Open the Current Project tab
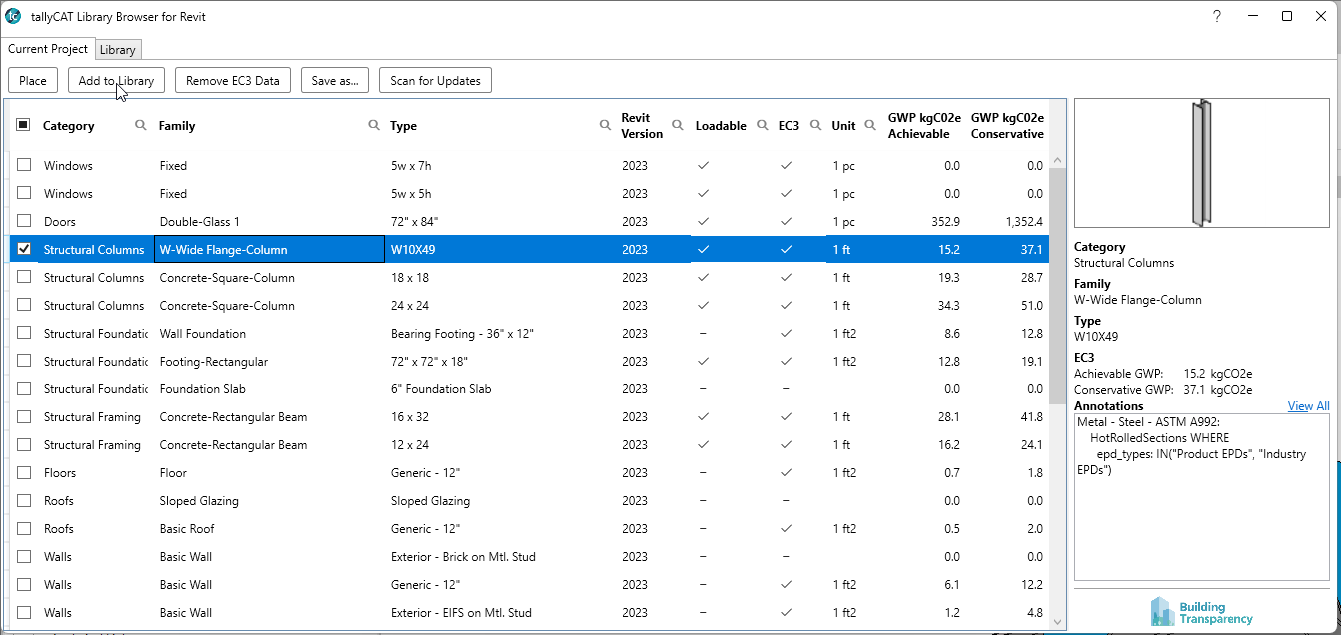 pyautogui.click(x=48, y=49)
